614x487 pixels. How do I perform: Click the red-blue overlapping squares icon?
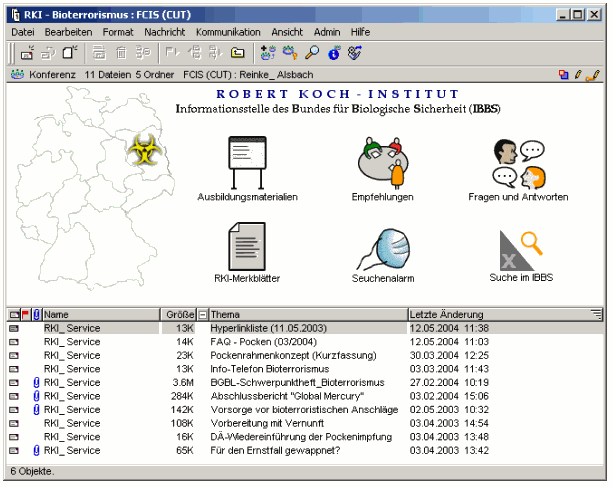563,74
